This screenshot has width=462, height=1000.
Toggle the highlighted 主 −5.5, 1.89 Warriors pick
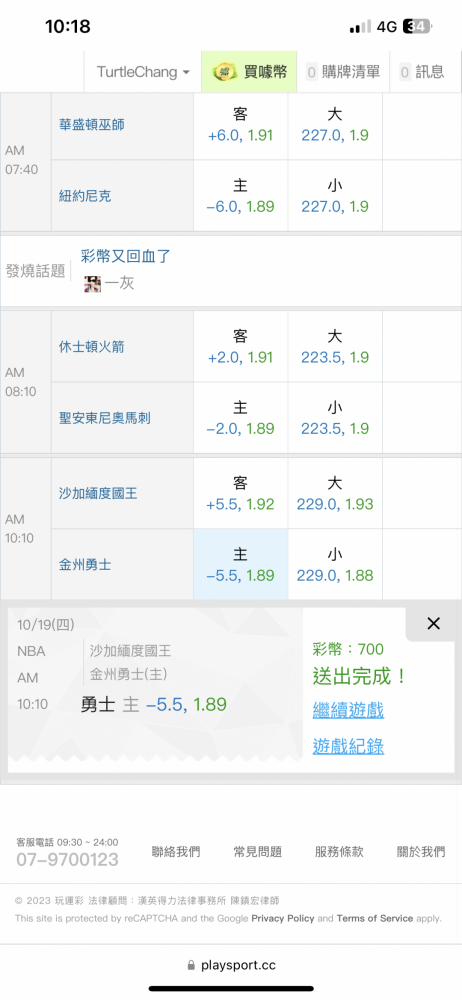(x=240, y=564)
